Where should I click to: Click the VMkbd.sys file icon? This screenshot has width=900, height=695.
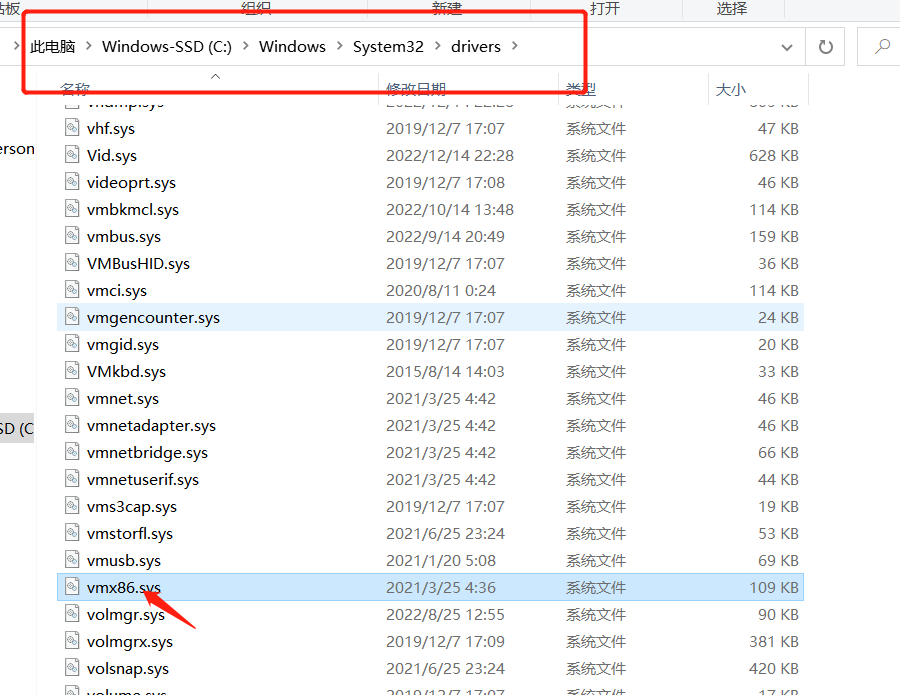point(72,370)
